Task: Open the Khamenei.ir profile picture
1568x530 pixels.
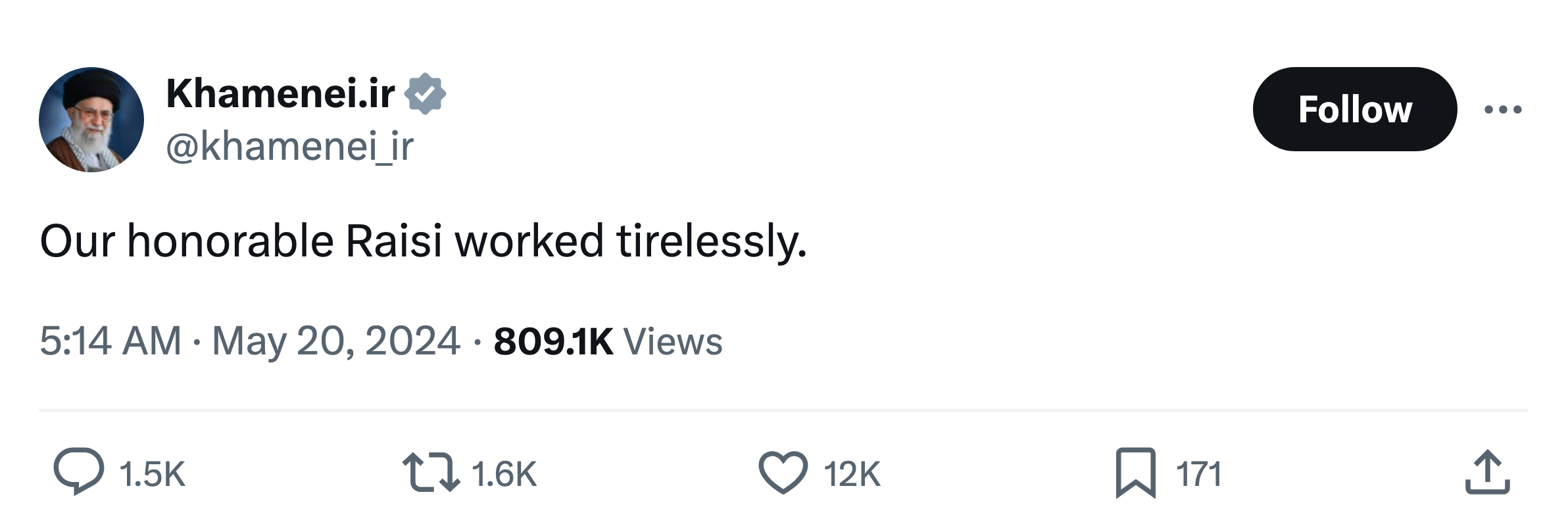Action: pos(91,120)
